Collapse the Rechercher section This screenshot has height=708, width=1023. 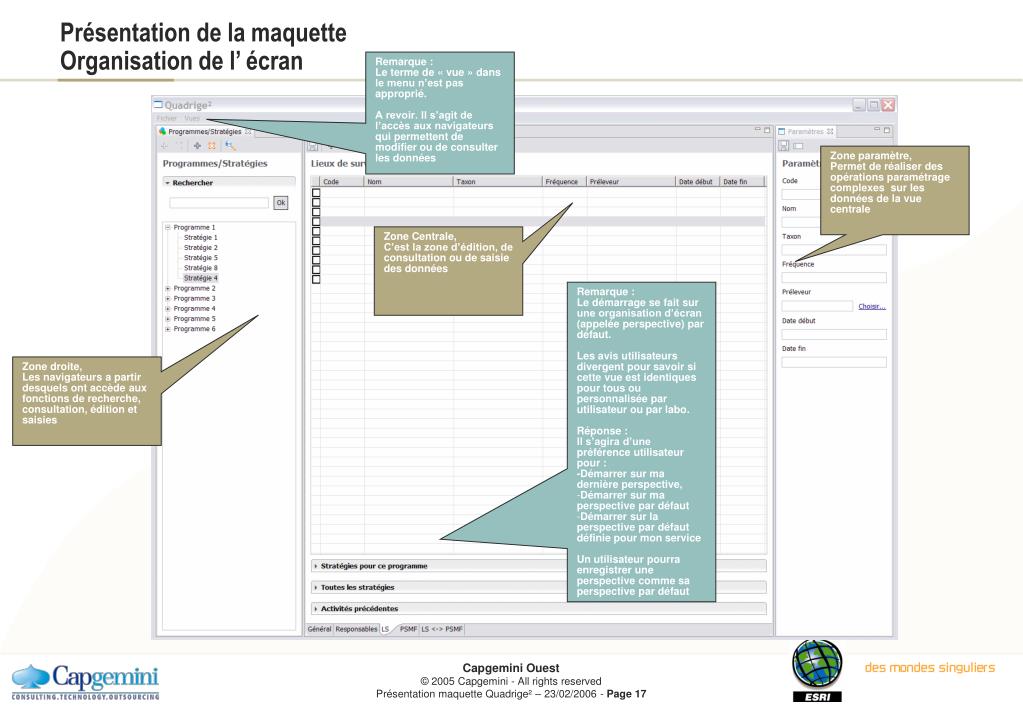click(x=168, y=183)
